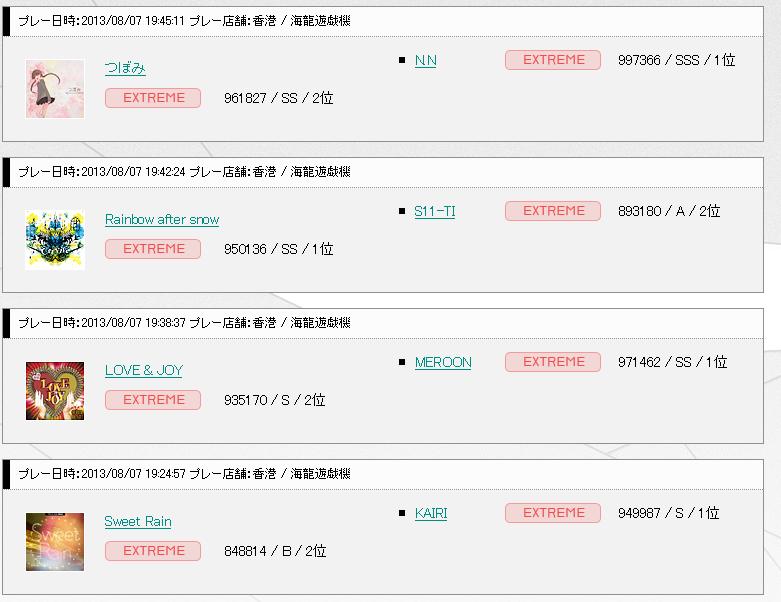Open the つぼみ song link
Image resolution: width=781 pixels, height=602 pixels.
[125, 68]
